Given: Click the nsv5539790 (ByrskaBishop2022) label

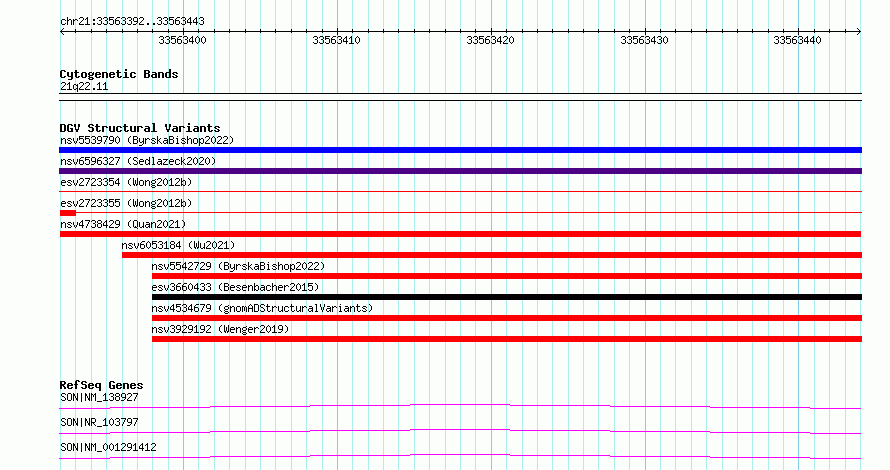Looking at the screenshot, I should click(x=147, y=140).
